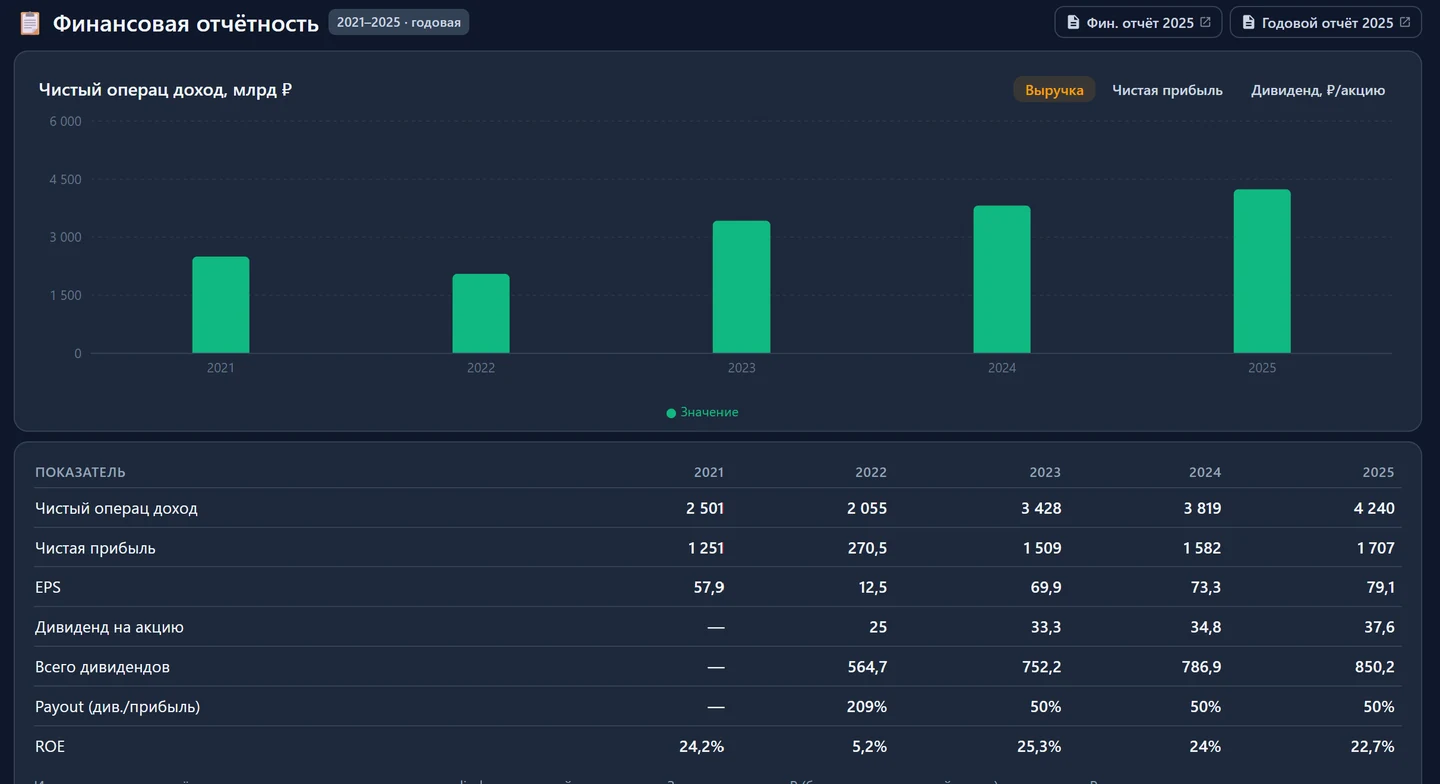Image resolution: width=1440 pixels, height=784 pixels.
Task: Click the y-axis label 4 500
Action: pyautogui.click(x=65, y=180)
